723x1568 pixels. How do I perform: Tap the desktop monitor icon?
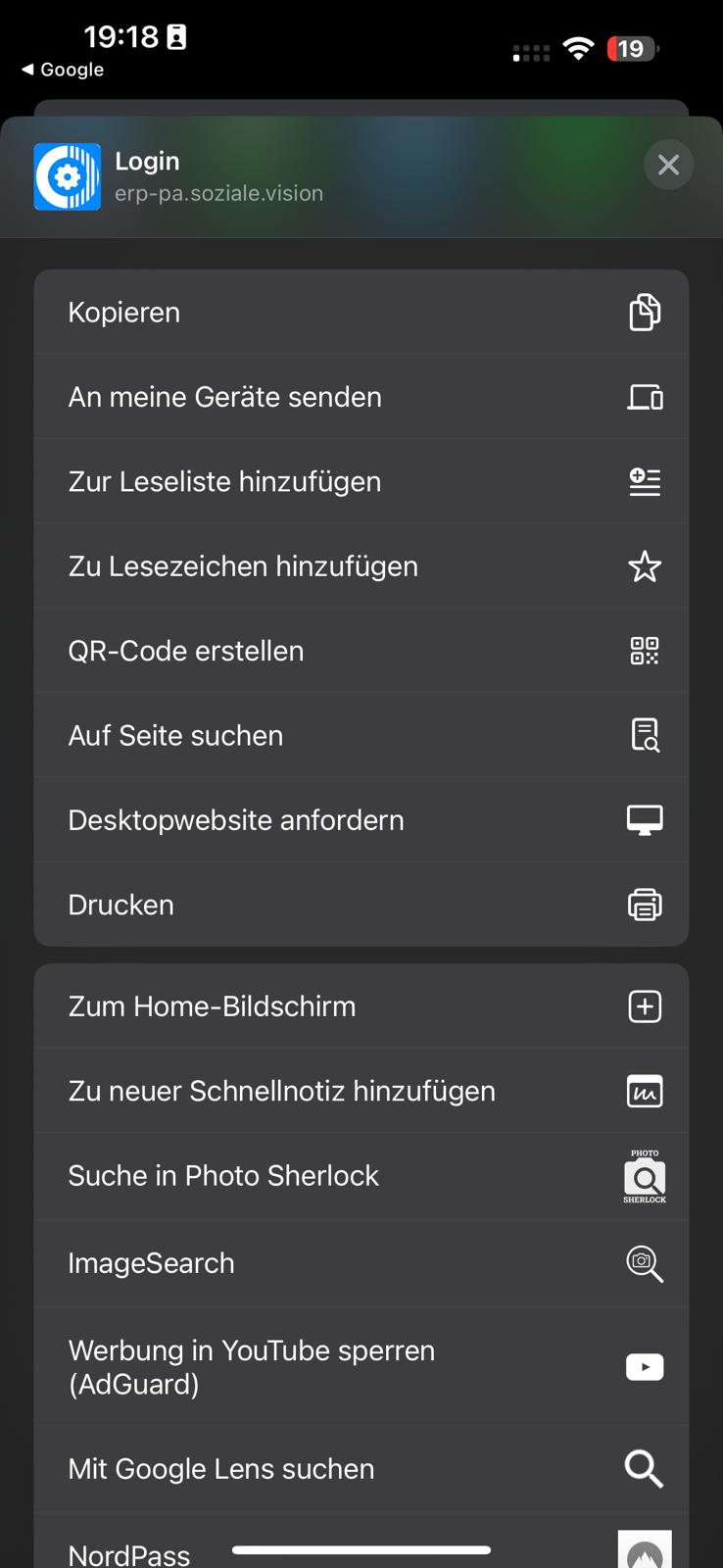[x=645, y=820]
